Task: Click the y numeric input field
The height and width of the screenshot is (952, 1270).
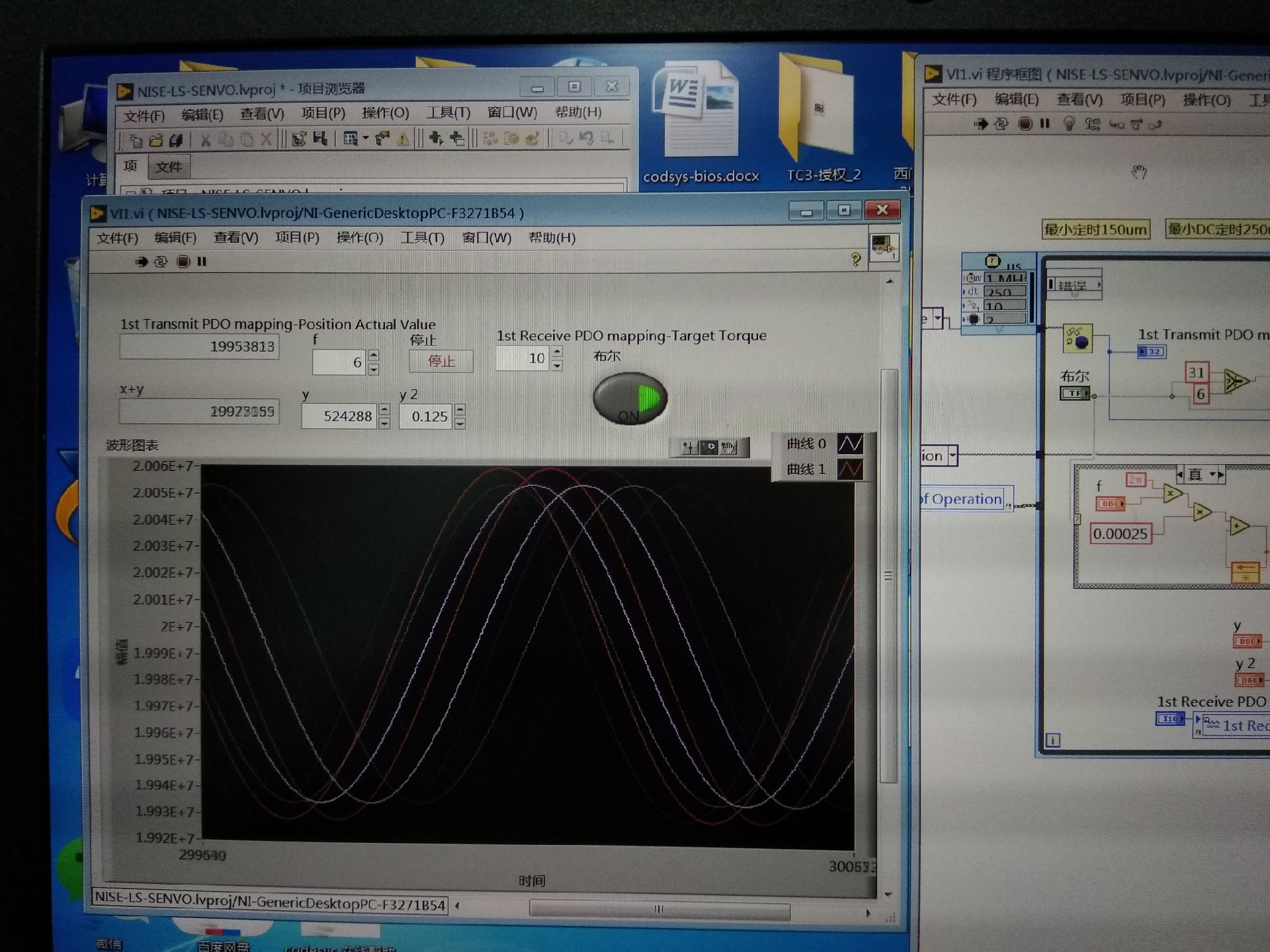Action: pyautogui.click(x=339, y=416)
